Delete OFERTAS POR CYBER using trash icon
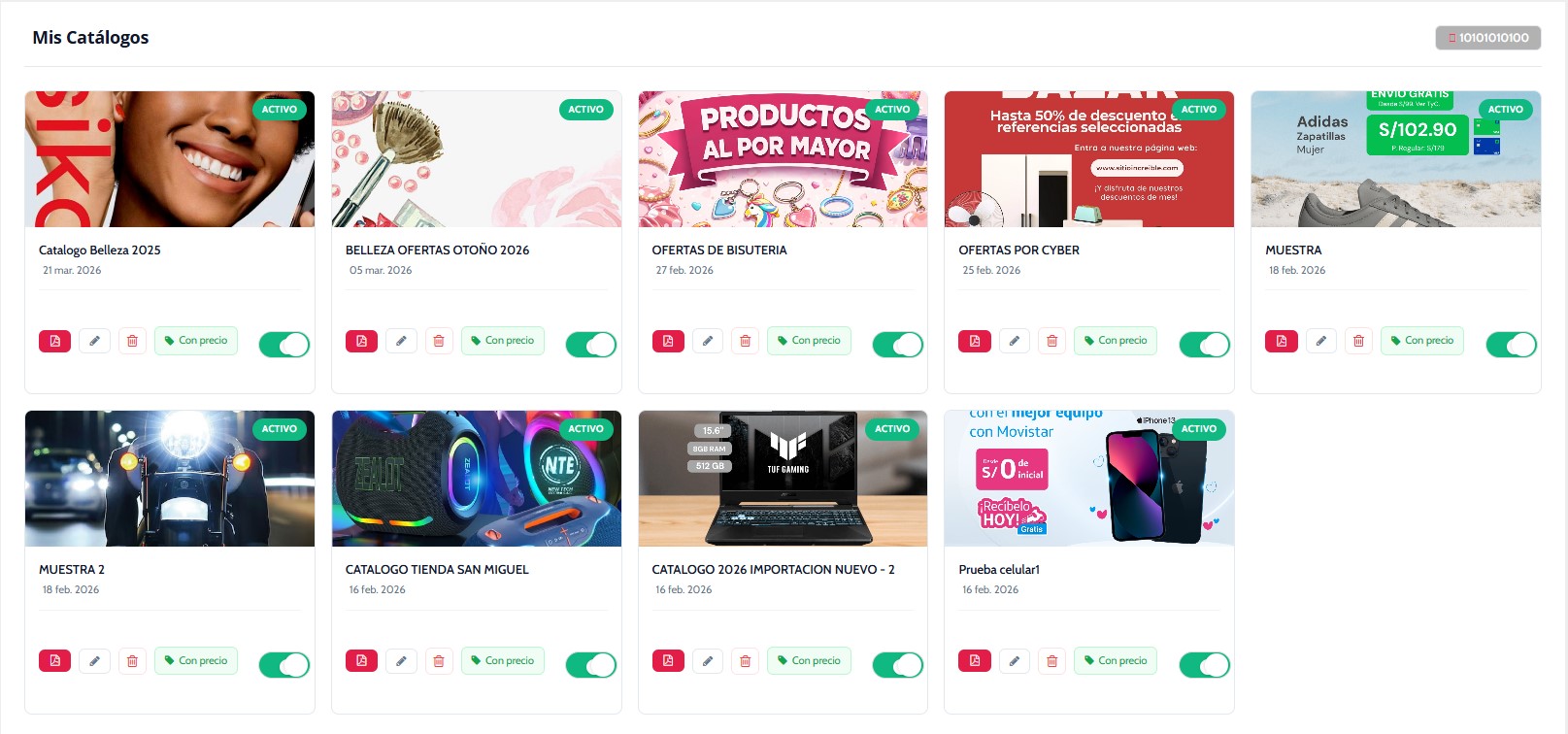Screen dimensions: 1568x734 1052,341
